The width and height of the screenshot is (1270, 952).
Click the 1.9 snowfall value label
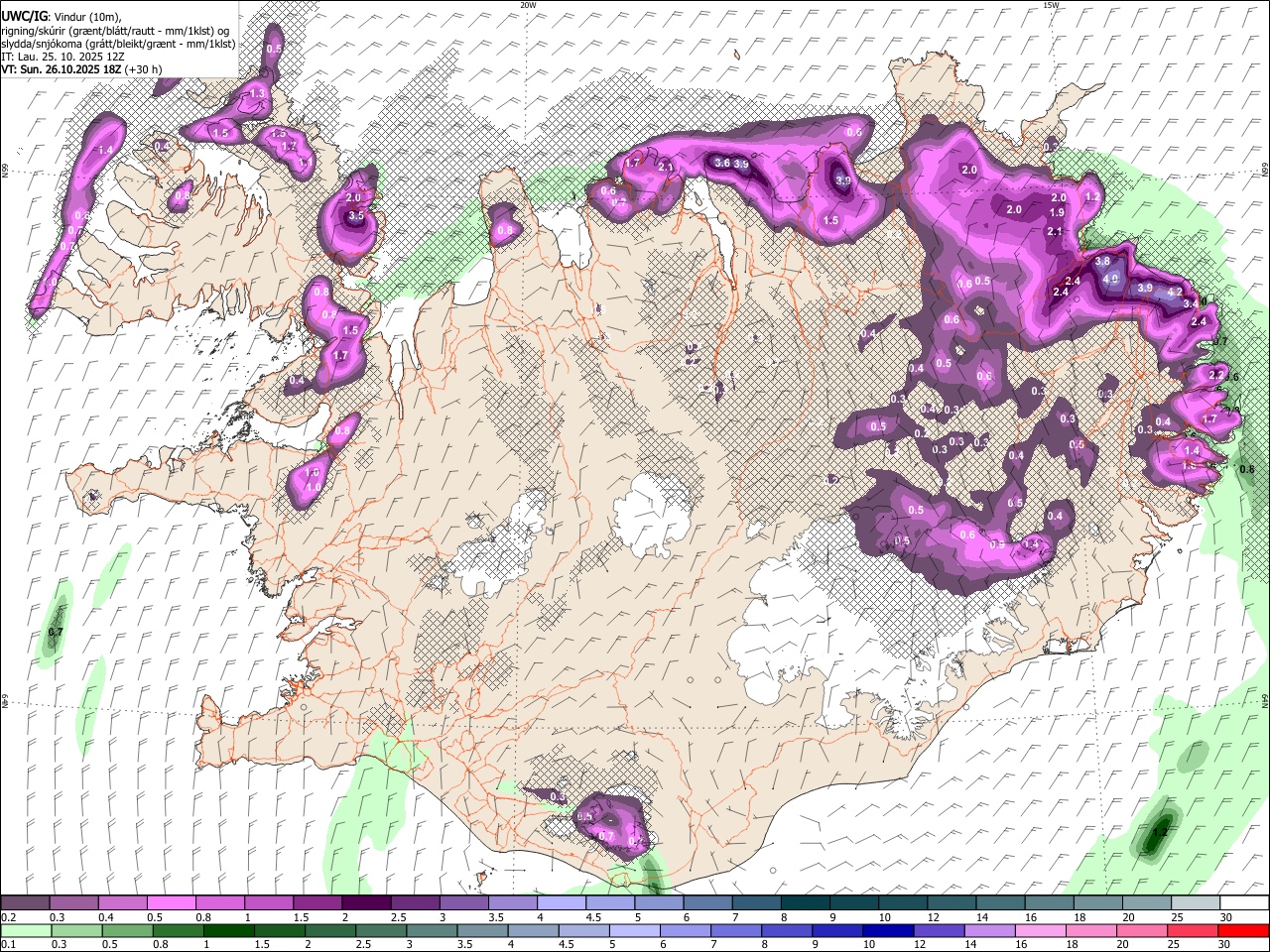pyautogui.click(x=1057, y=212)
